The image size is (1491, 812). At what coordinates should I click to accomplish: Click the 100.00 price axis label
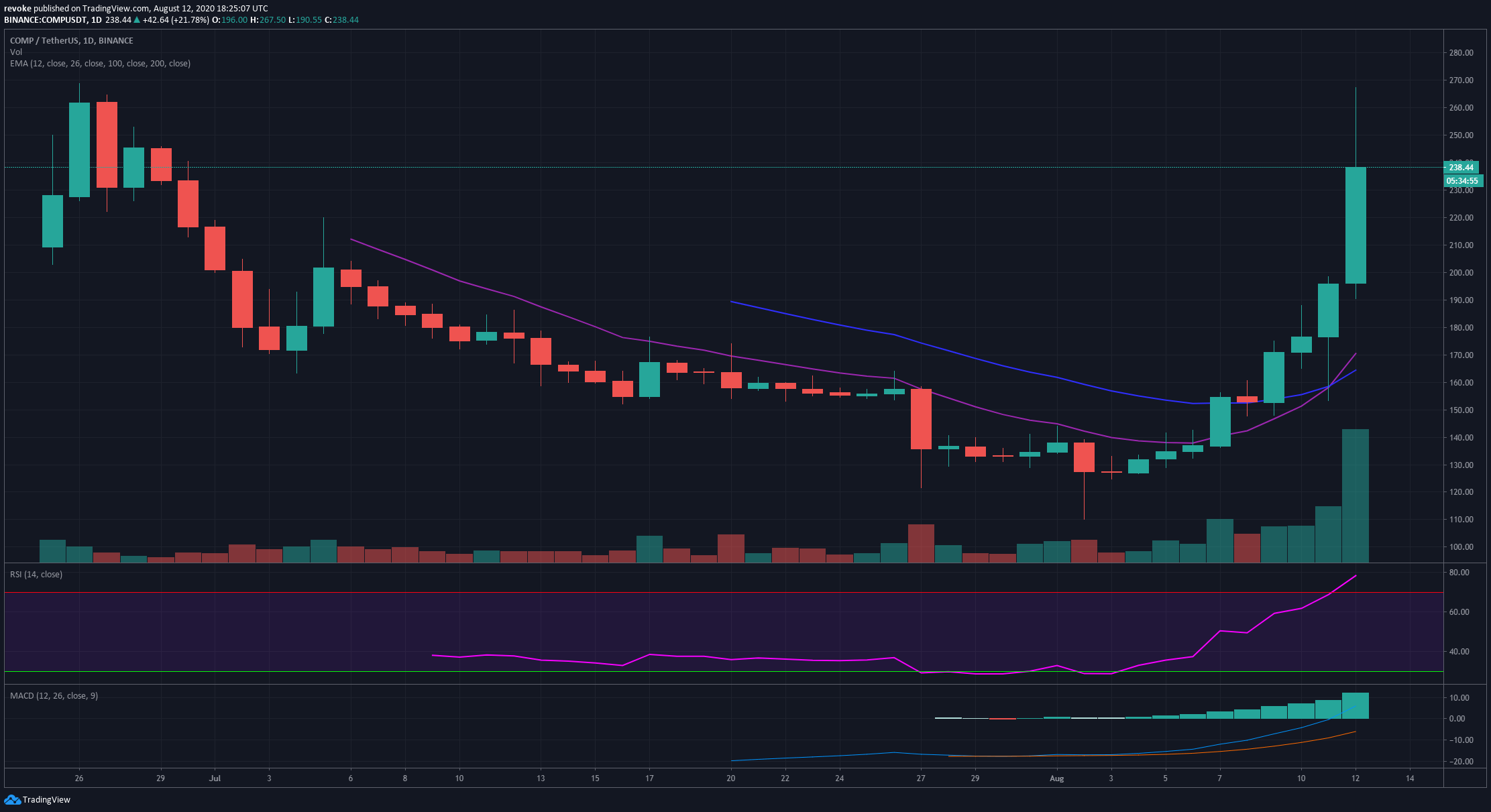pos(1461,547)
